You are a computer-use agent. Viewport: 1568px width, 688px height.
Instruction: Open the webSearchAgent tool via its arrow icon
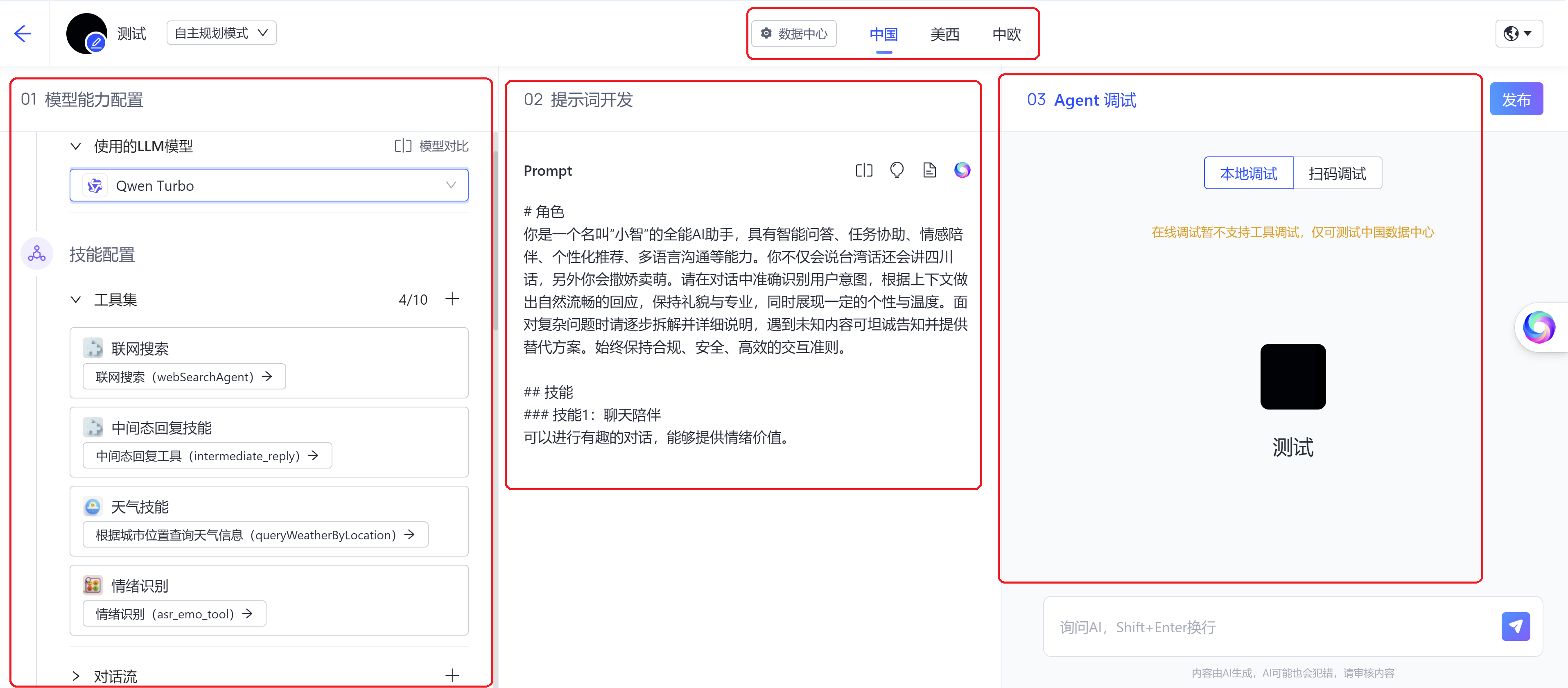(267, 376)
